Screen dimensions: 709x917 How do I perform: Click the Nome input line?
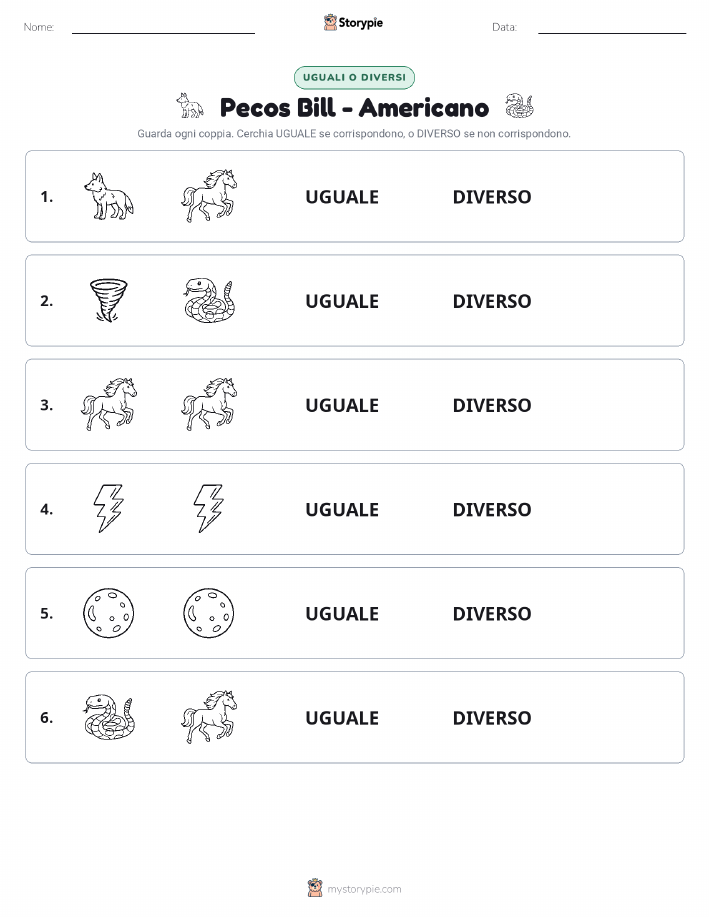[163, 28]
